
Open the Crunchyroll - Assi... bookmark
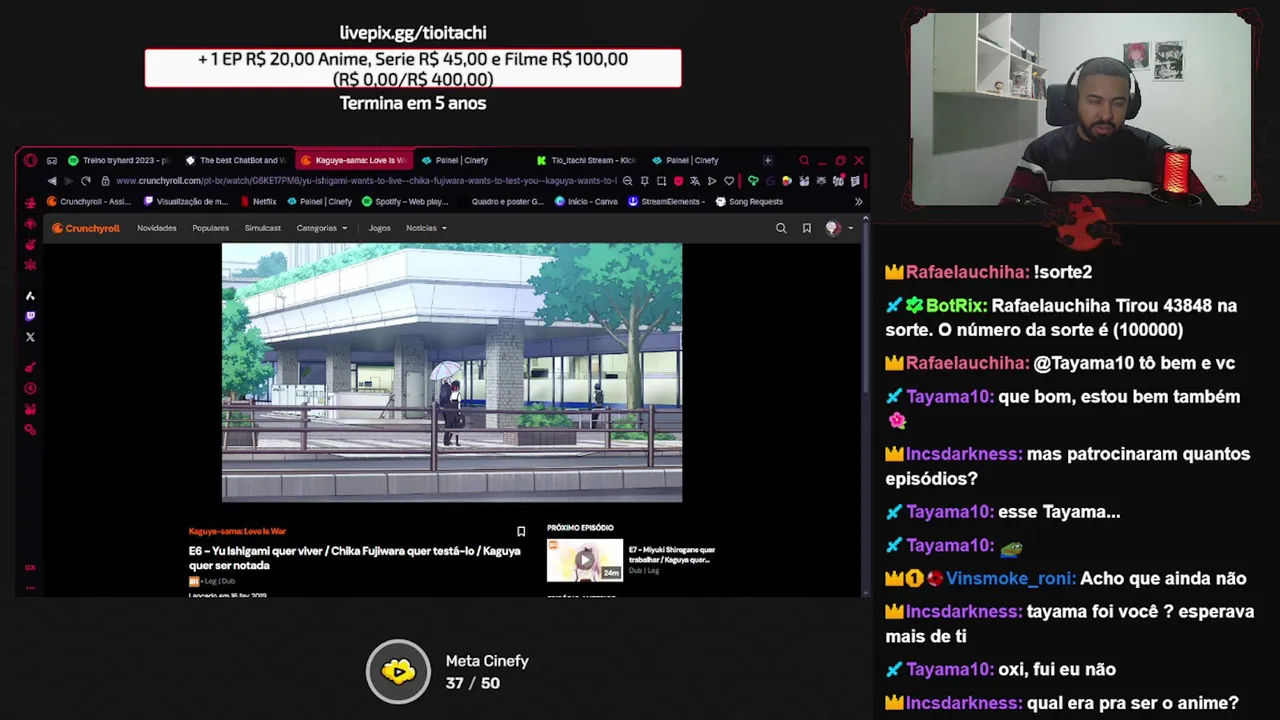click(x=89, y=202)
